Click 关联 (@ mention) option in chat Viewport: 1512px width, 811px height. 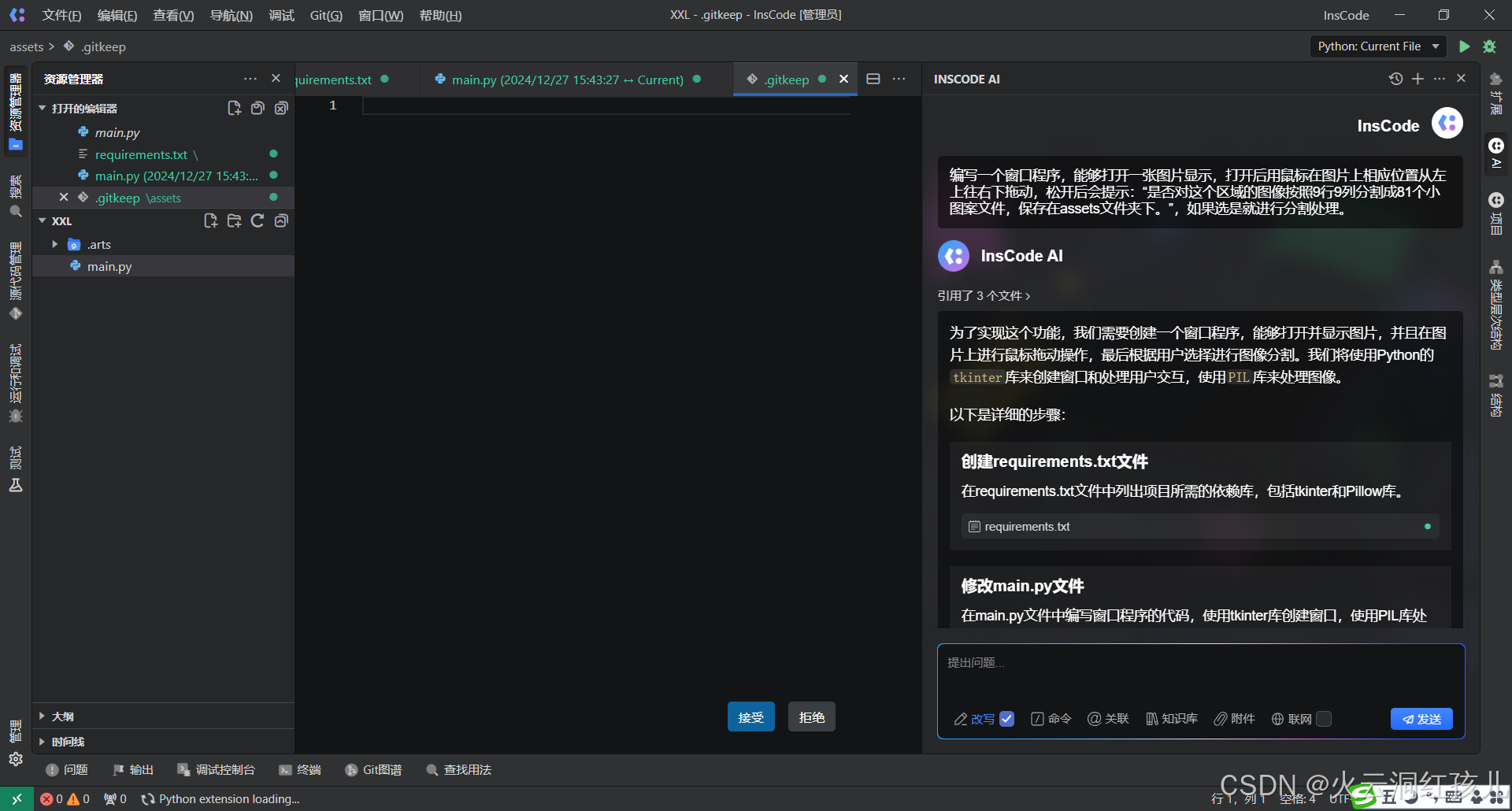click(1108, 719)
